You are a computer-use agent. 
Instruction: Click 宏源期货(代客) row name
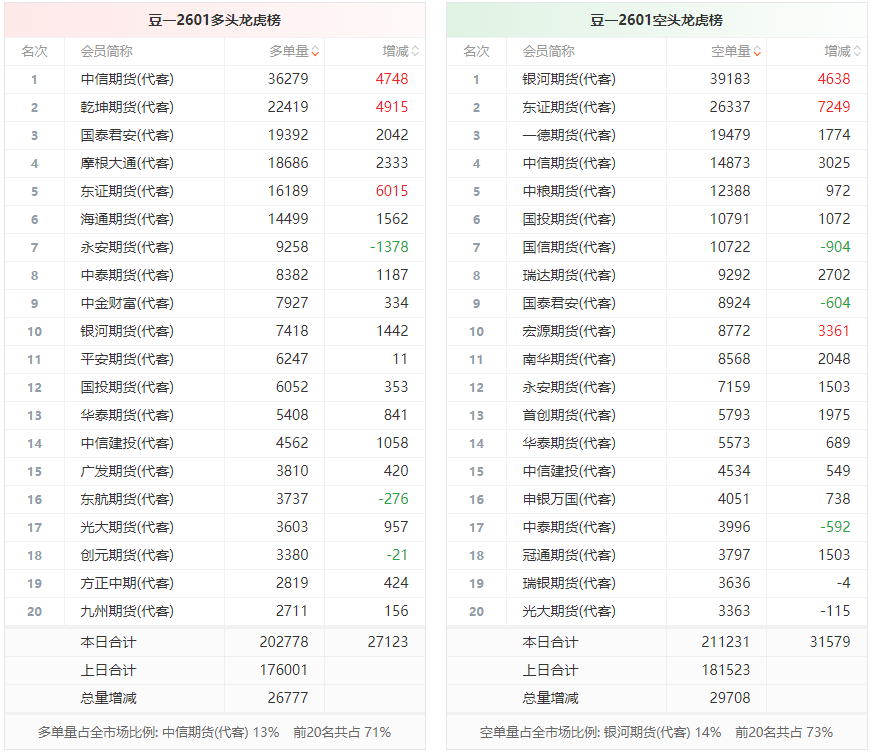pos(569,331)
